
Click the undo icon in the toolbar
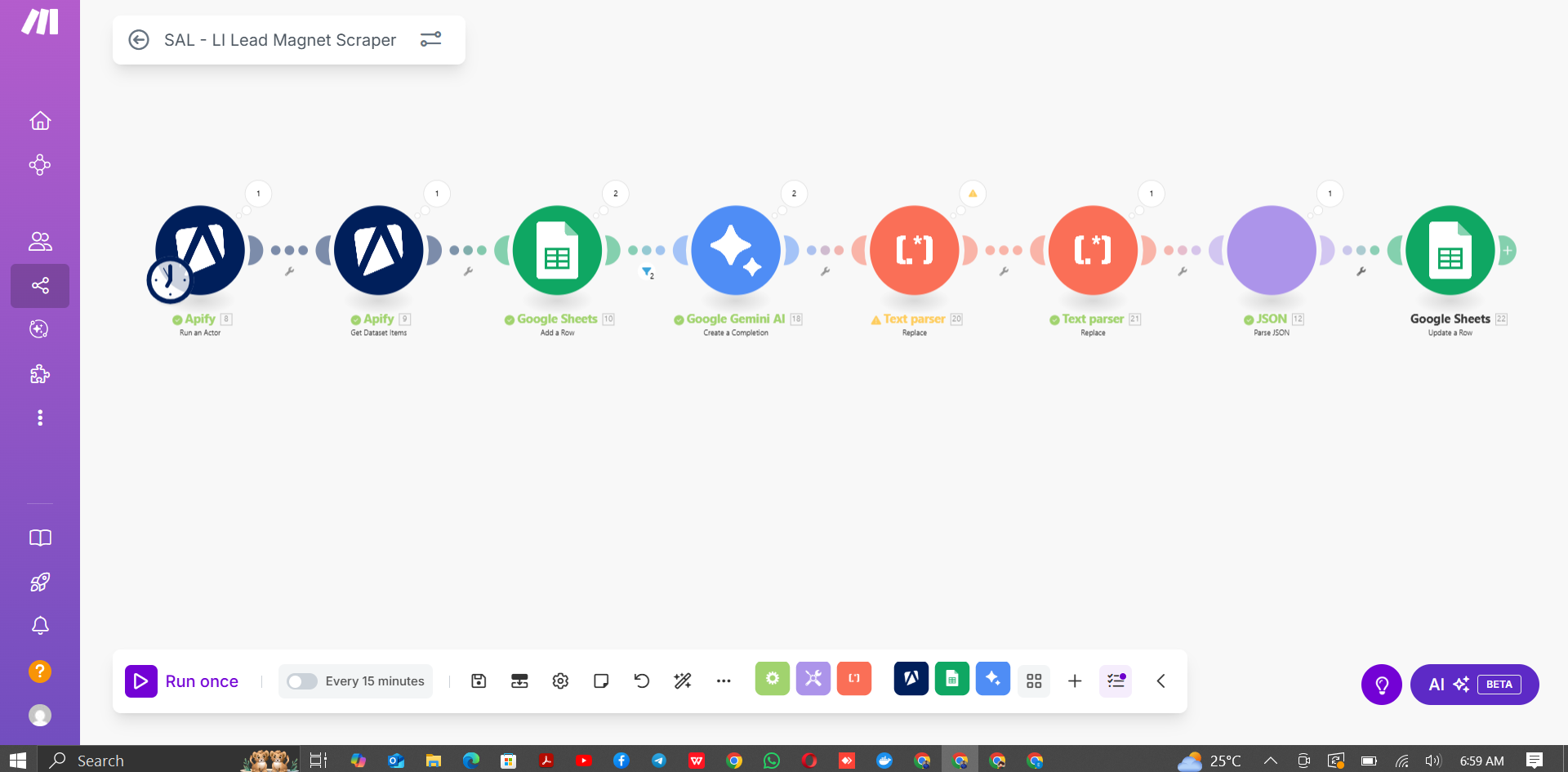[x=642, y=681]
